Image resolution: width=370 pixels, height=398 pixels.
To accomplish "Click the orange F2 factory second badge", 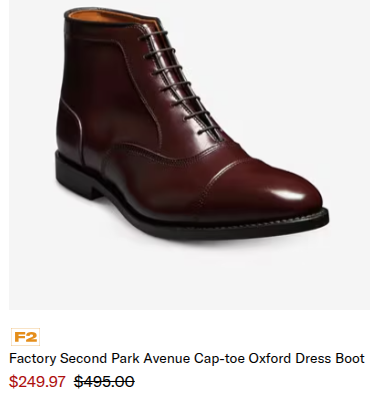I will [x=25, y=337].
